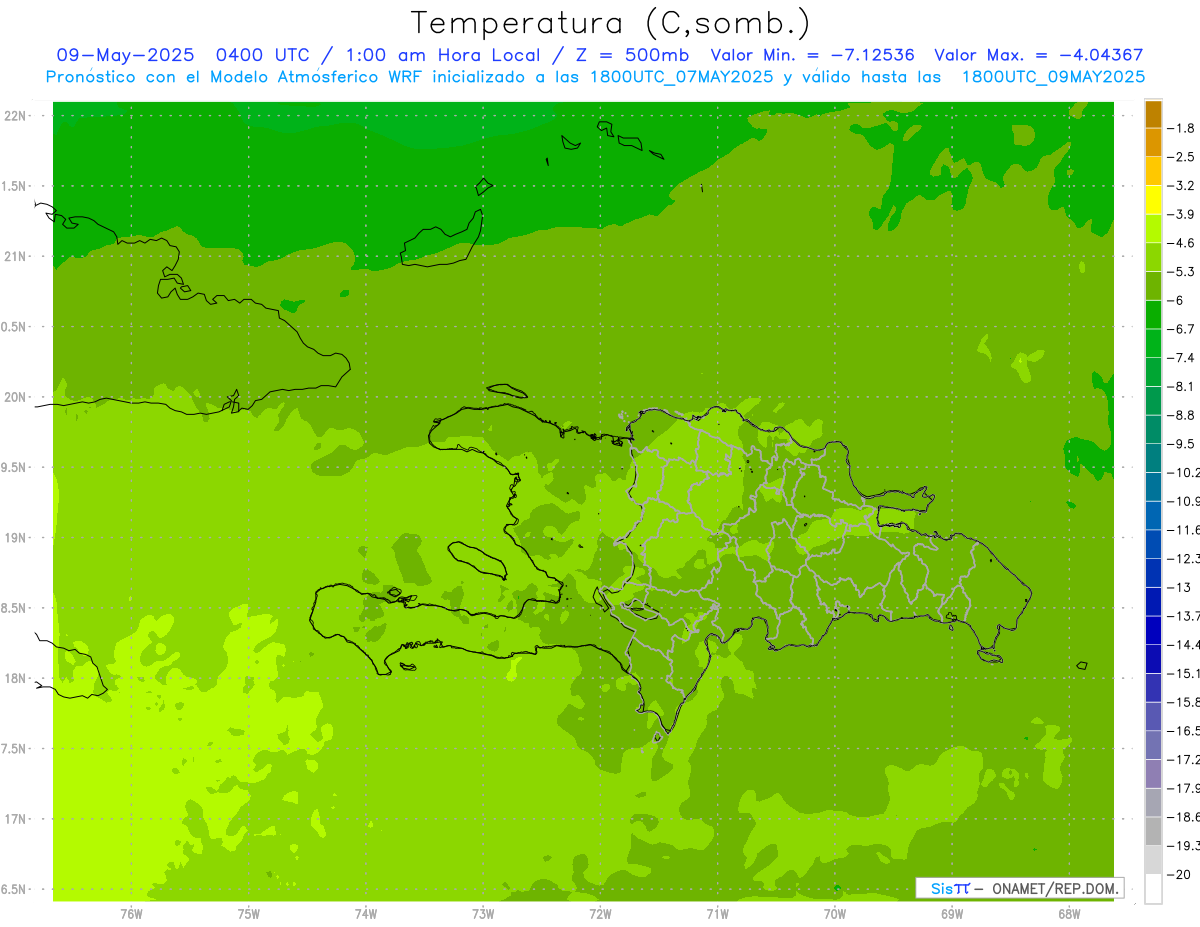Click the 9.5N latitude axis label

coord(15,468)
